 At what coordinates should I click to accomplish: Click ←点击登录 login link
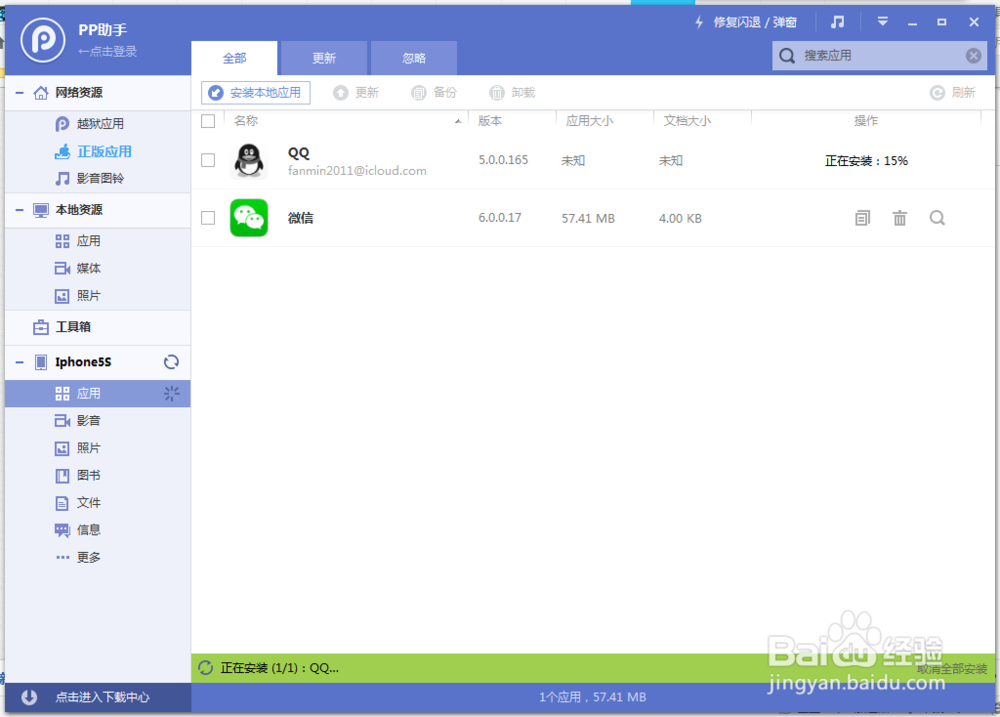click(107, 52)
